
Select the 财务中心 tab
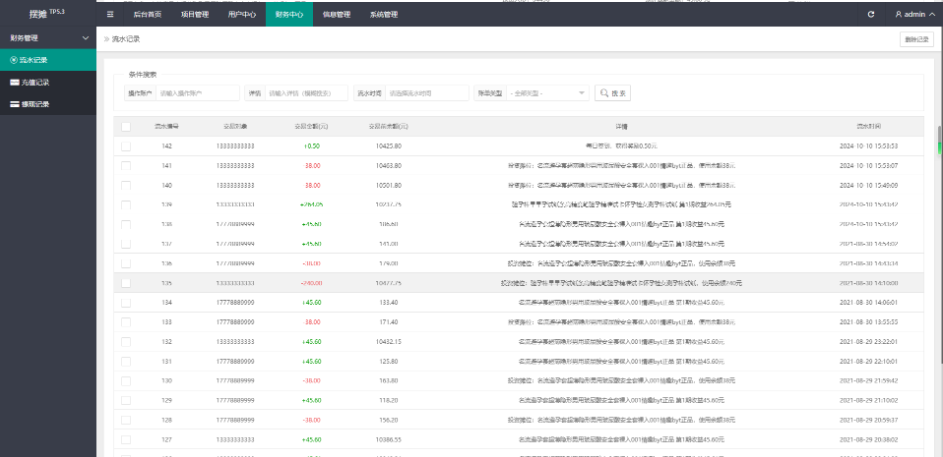pos(289,14)
